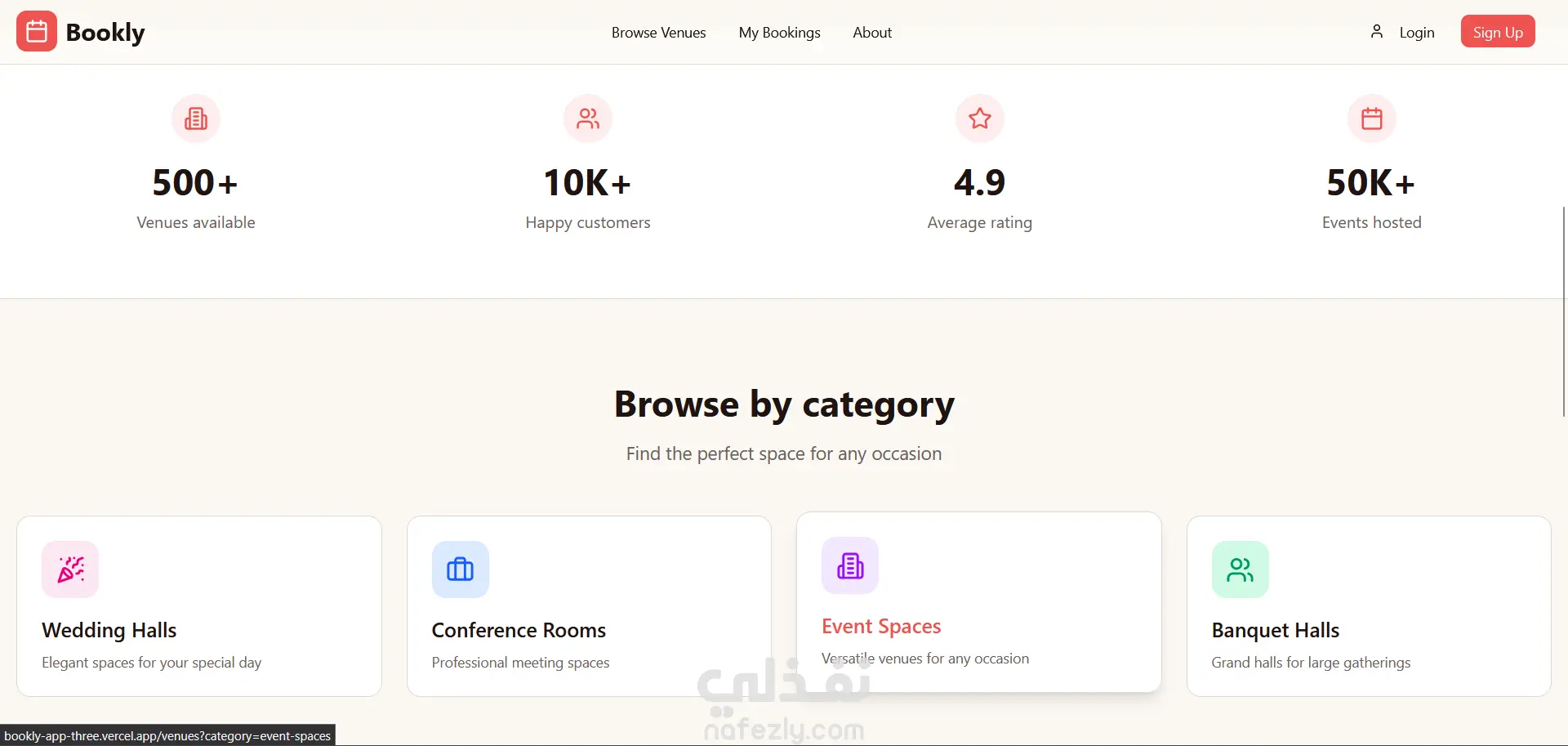Click the purple building Event Spaces icon
The width and height of the screenshot is (1568, 746).
click(850, 565)
